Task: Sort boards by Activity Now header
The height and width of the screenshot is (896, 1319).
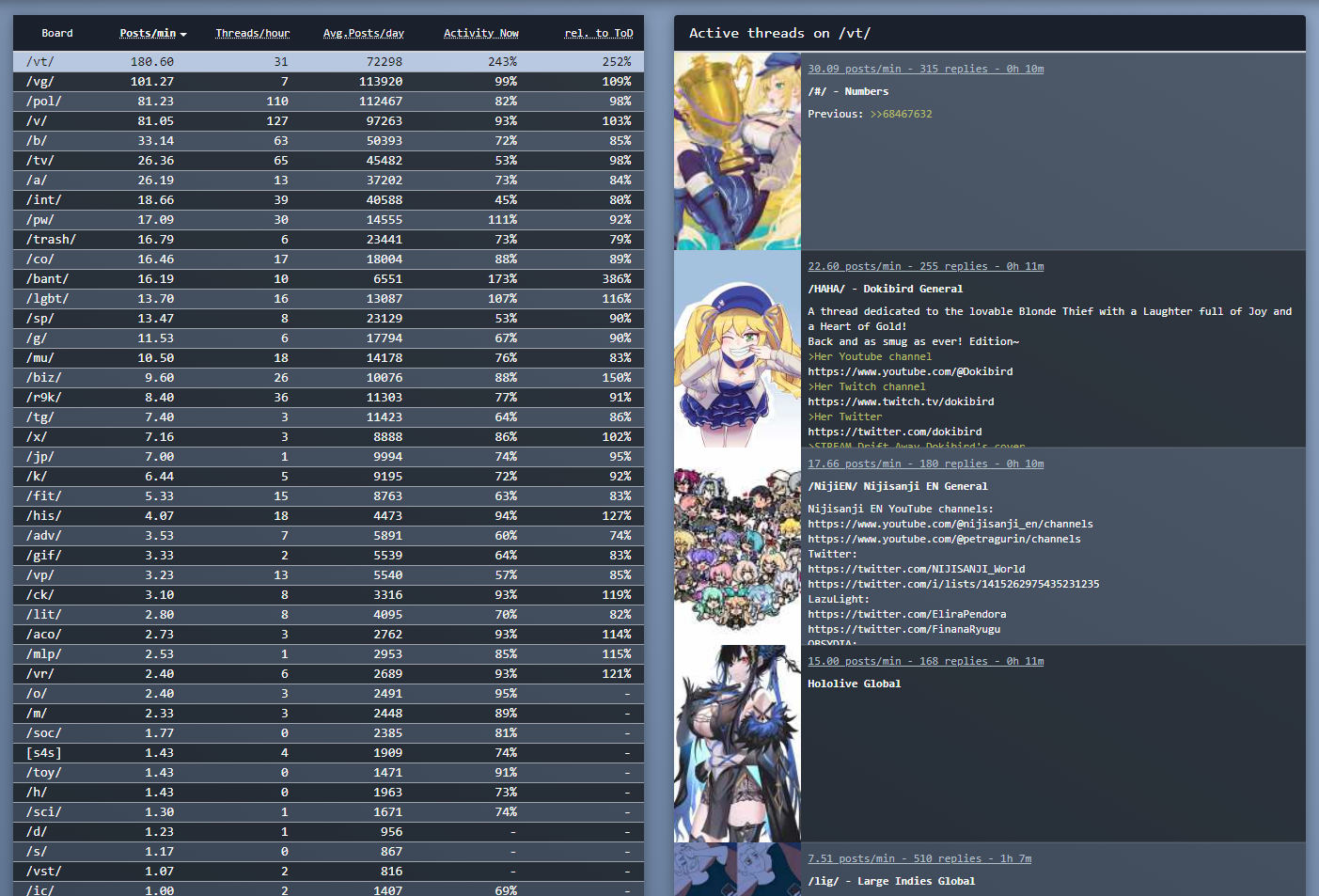Action: pyautogui.click(x=481, y=33)
